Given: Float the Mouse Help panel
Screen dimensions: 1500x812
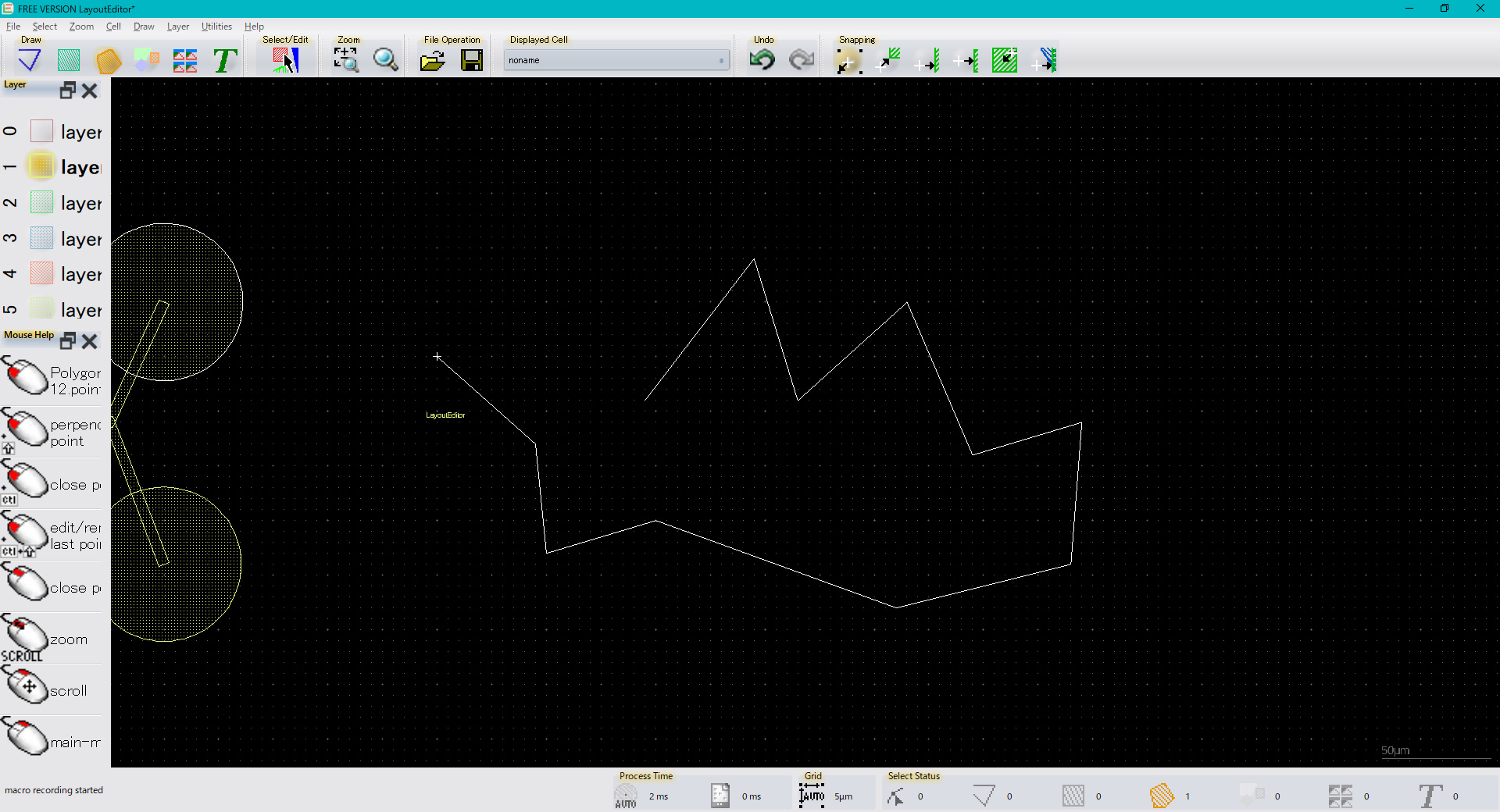Looking at the screenshot, I should click(68, 341).
